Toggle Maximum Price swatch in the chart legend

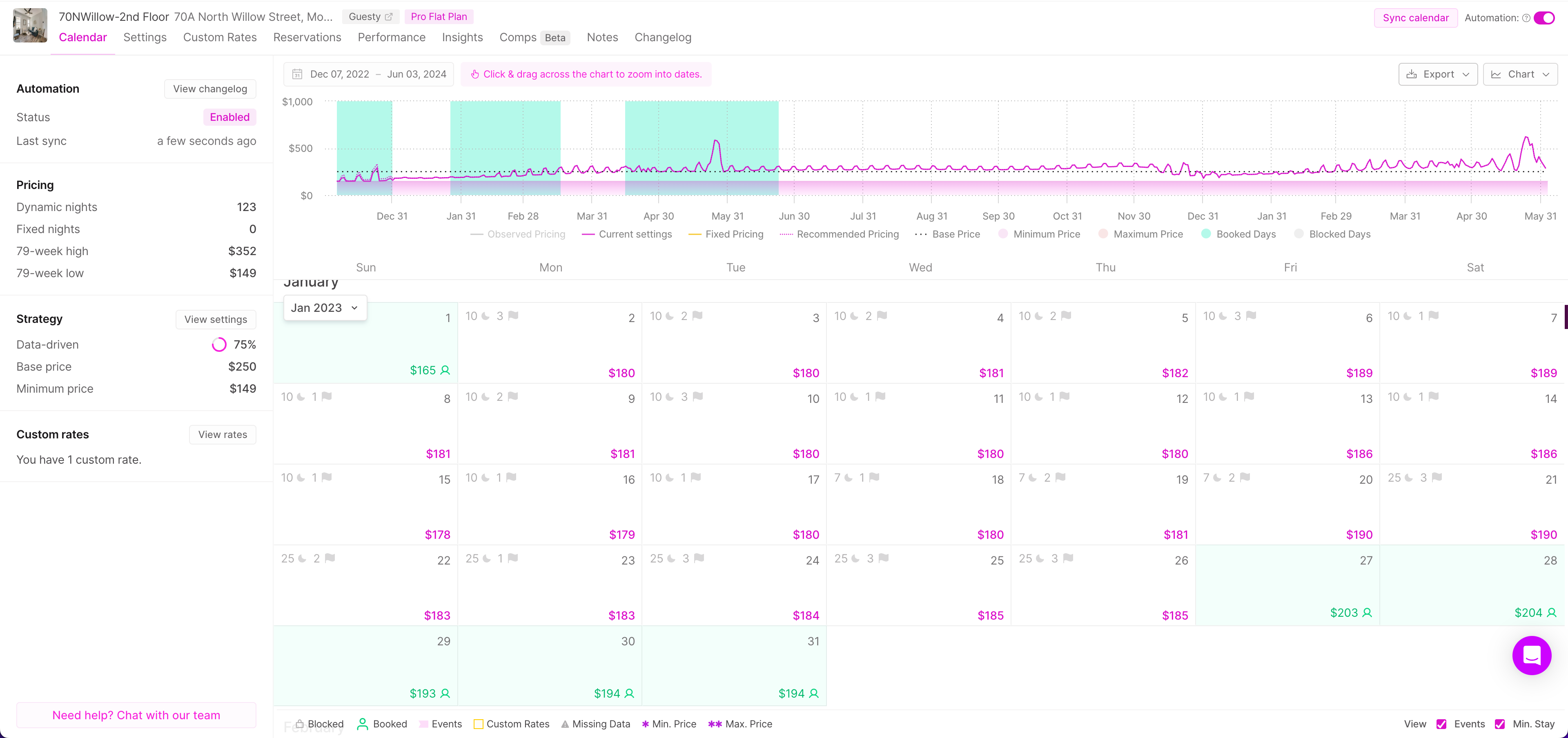tap(1103, 234)
